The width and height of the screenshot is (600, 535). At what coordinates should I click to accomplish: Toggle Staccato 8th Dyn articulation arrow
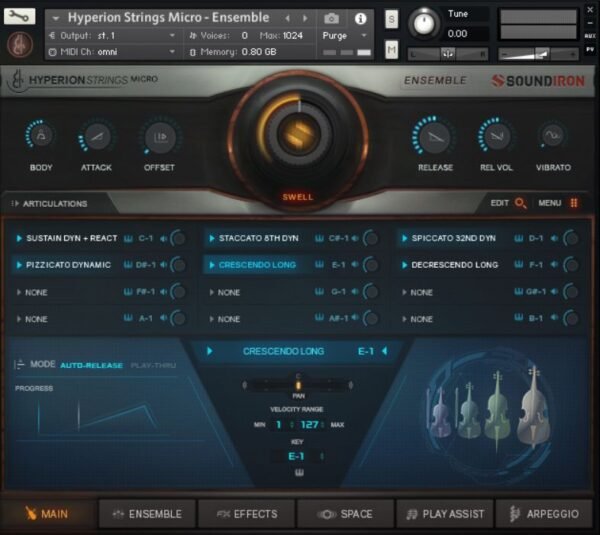tap(212, 238)
